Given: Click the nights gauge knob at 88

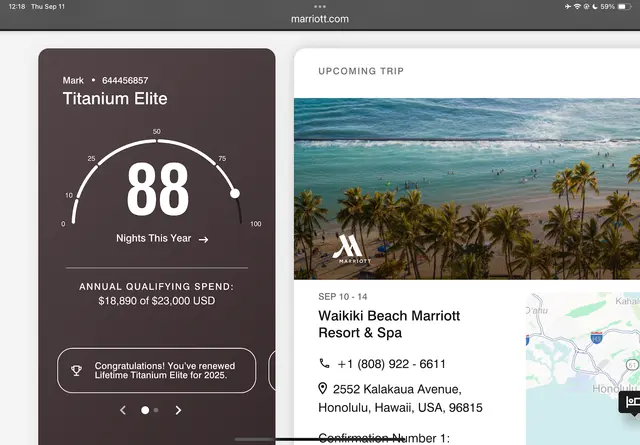Looking at the screenshot, I should 235,194.
